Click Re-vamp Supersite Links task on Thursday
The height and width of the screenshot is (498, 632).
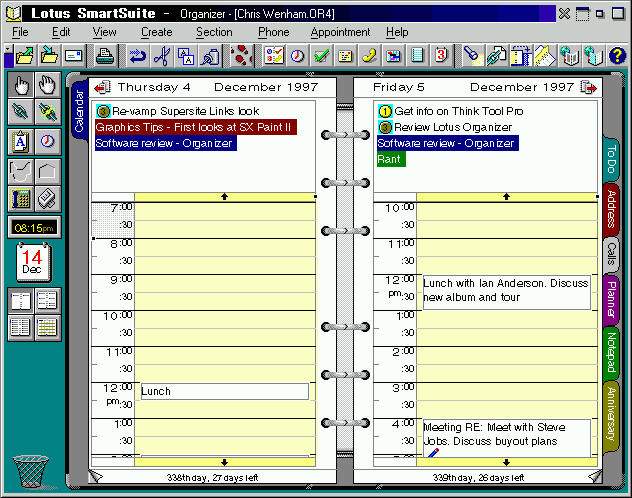pos(178,111)
